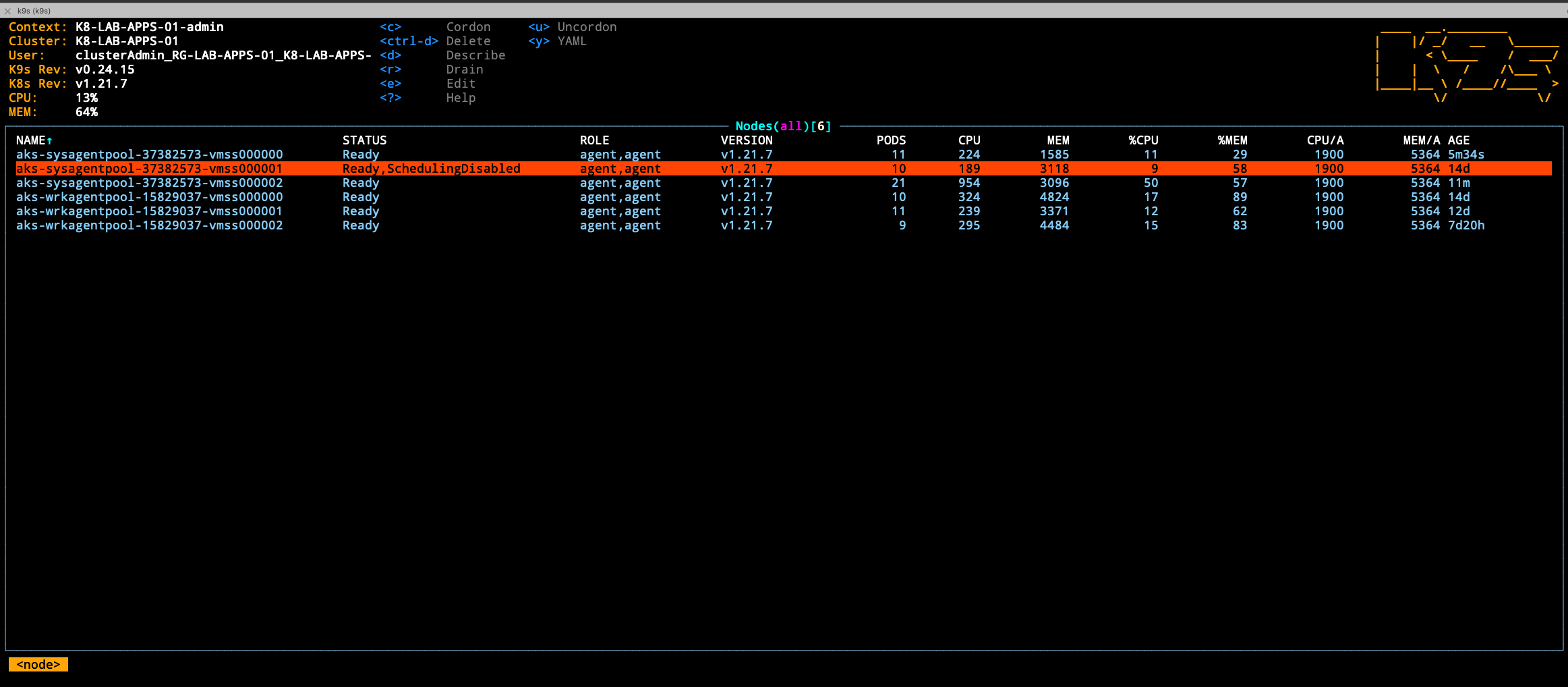This screenshot has height=687, width=1568.
Task: Click the Ready,SchedulingDisabled status
Action: (432, 169)
